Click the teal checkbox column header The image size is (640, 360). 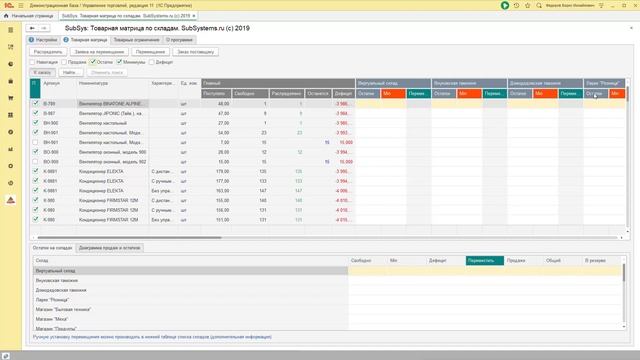35,88
